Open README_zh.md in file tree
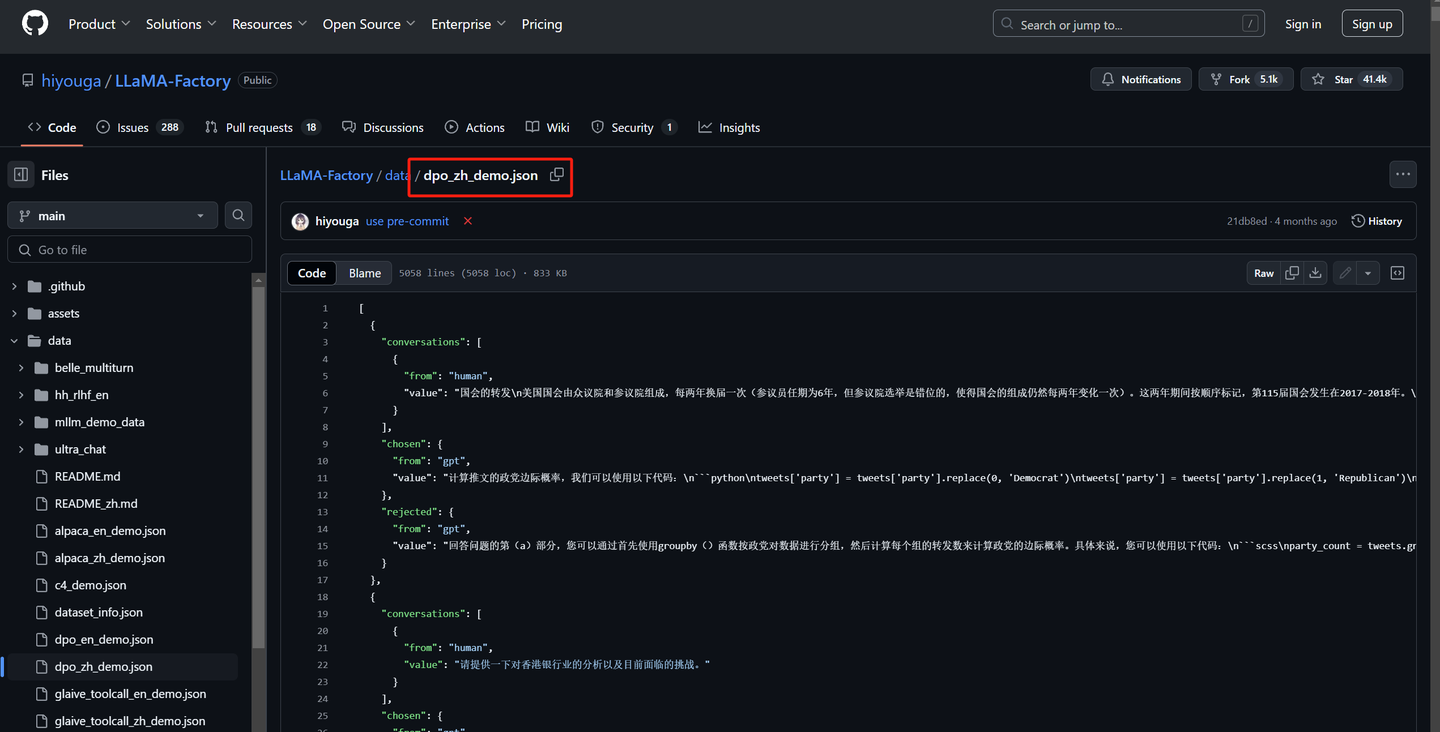 tap(96, 503)
